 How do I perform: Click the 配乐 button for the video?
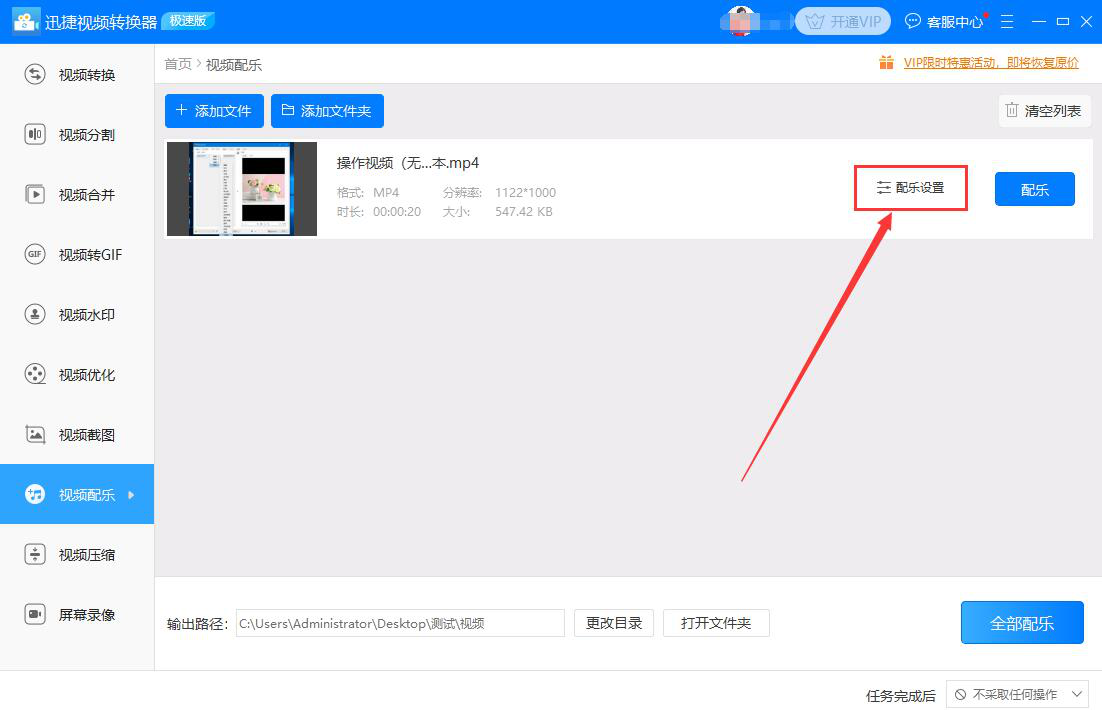click(x=1035, y=189)
